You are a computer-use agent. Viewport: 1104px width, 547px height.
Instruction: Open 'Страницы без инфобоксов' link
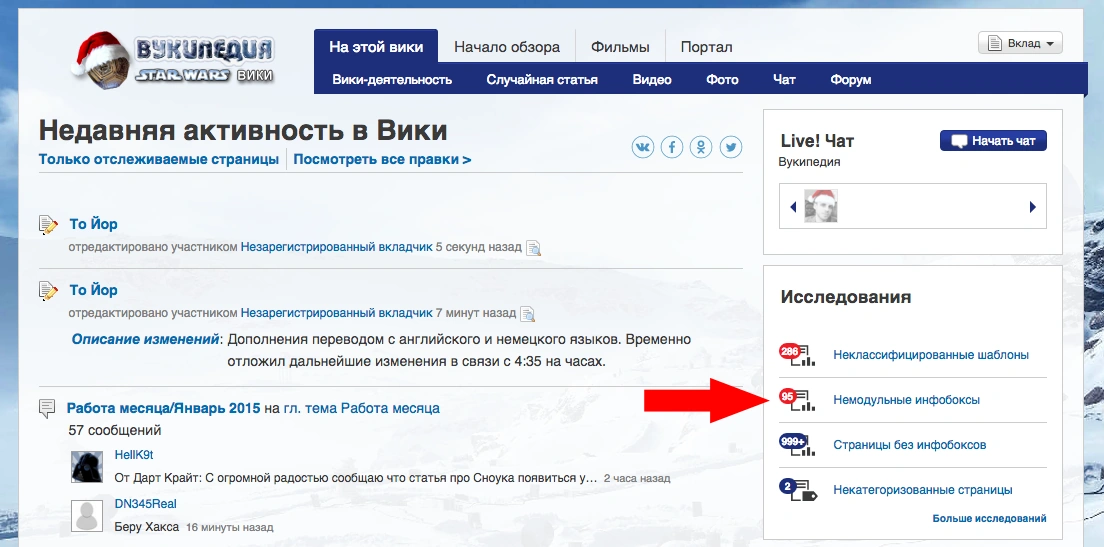coord(910,445)
